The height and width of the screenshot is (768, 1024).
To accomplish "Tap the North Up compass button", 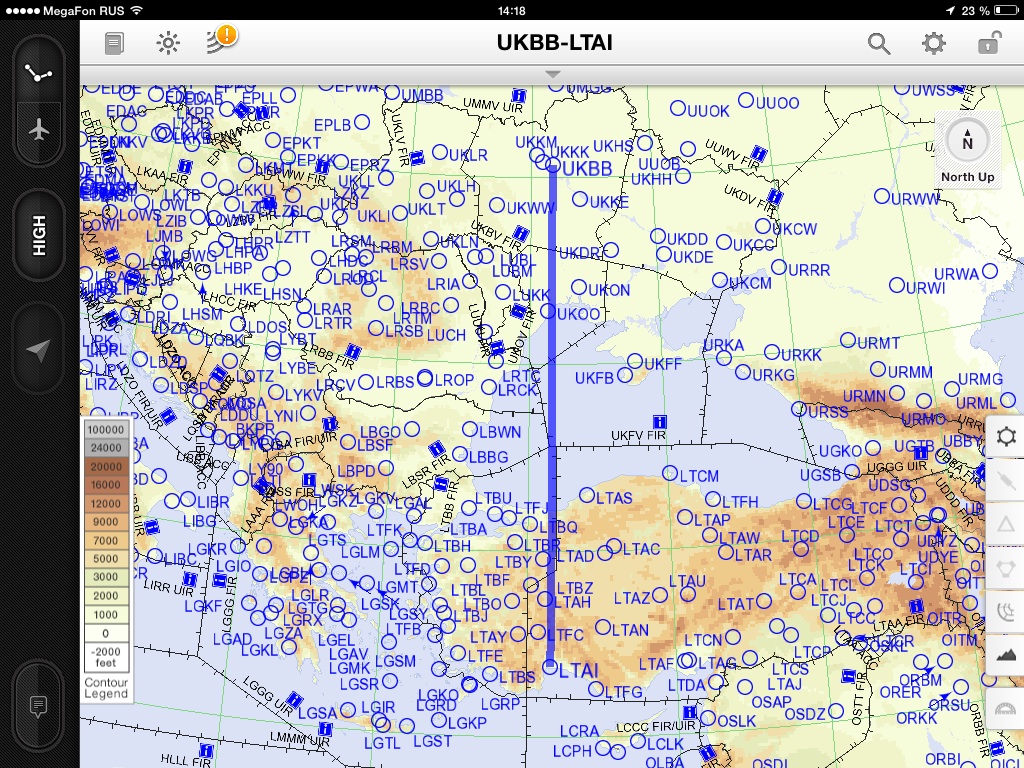I will click(x=967, y=150).
